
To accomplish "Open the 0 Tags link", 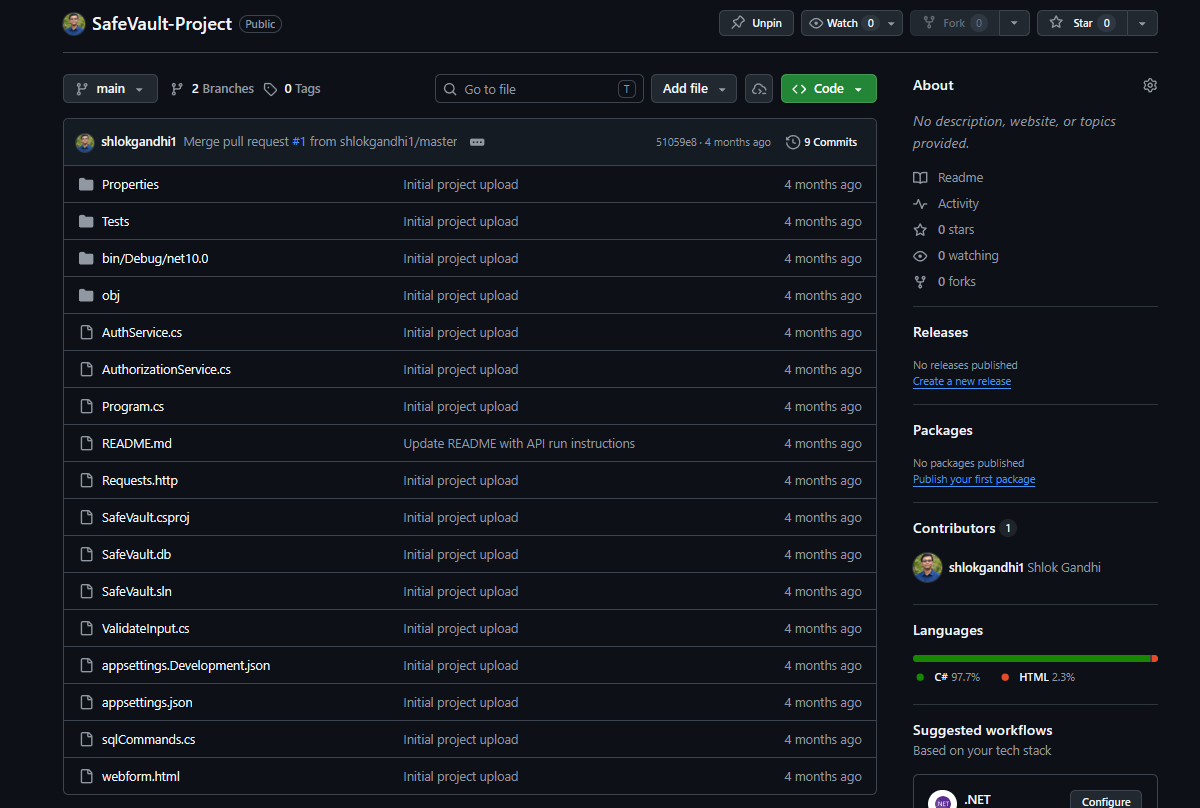I will [292, 89].
